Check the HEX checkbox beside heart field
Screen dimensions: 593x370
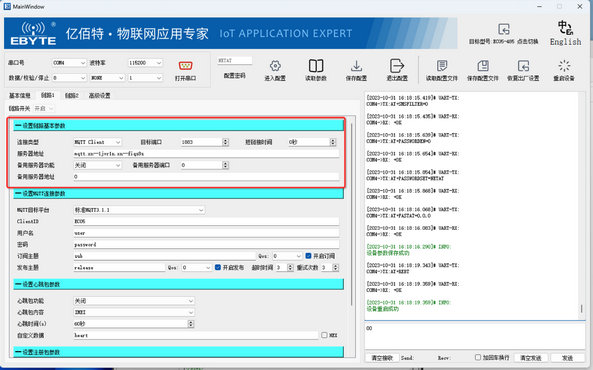(x=324, y=335)
